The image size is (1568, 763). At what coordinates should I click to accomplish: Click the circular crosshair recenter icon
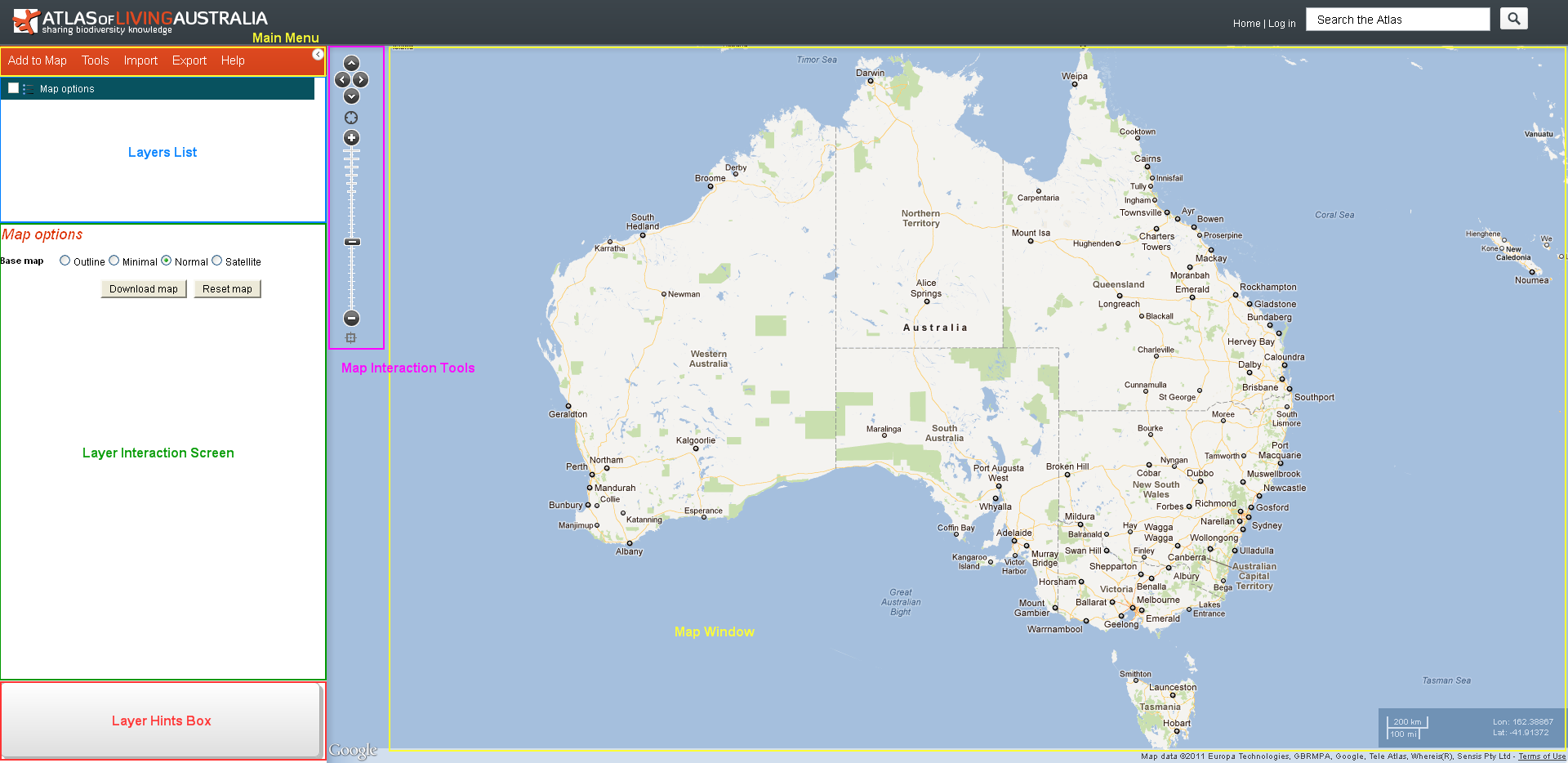coord(351,118)
